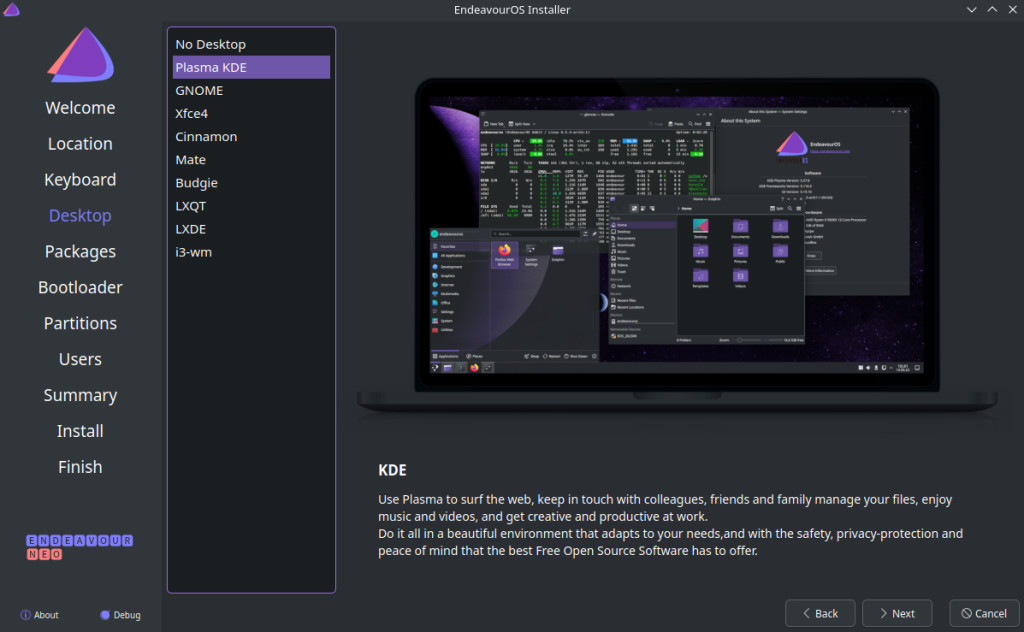The width and height of the screenshot is (1024, 632).
Task: Click the keep-below chevron in title bar
Action: tap(972, 9)
